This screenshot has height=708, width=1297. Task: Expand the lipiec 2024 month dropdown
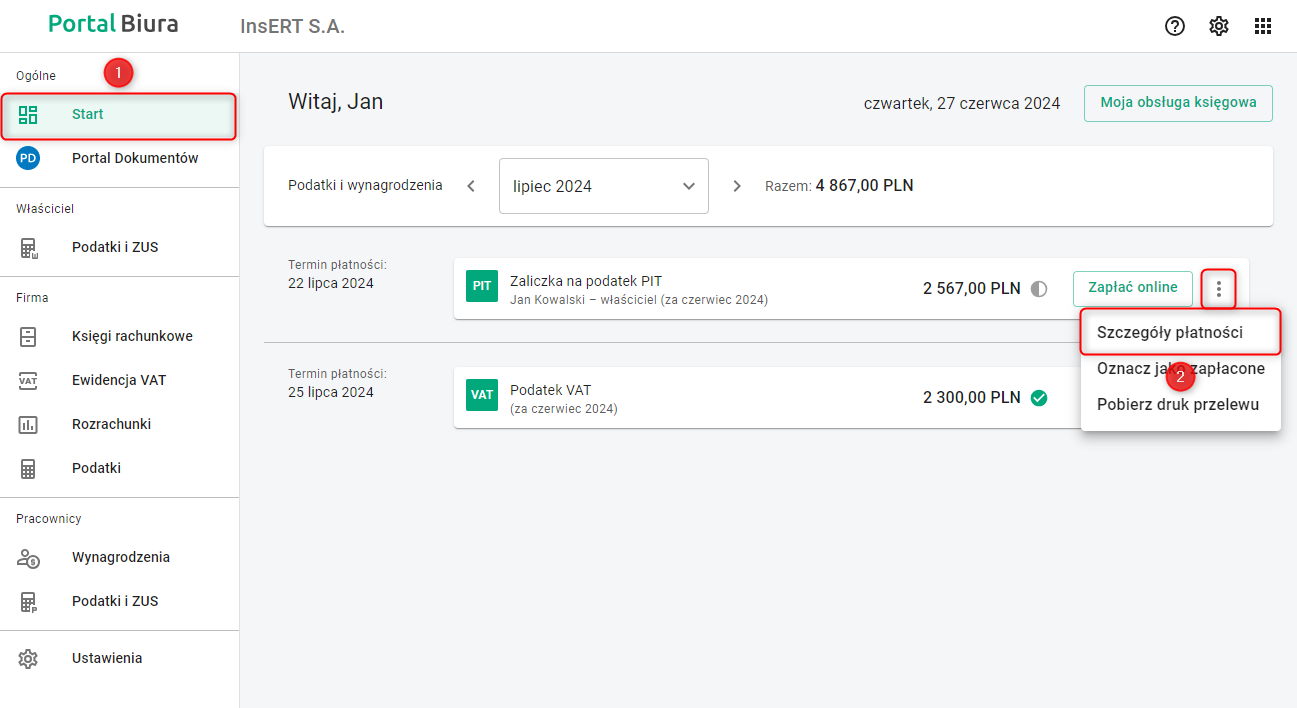pyautogui.click(x=603, y=186)
